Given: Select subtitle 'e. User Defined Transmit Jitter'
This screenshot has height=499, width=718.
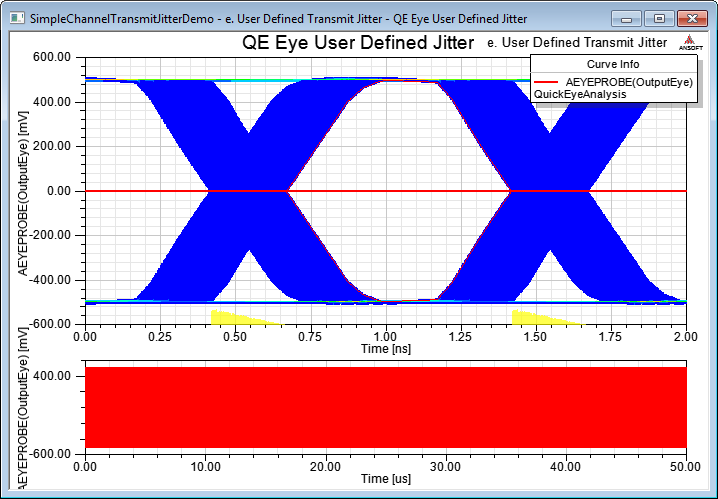Looking at the screenshot, I should [577, 43].
